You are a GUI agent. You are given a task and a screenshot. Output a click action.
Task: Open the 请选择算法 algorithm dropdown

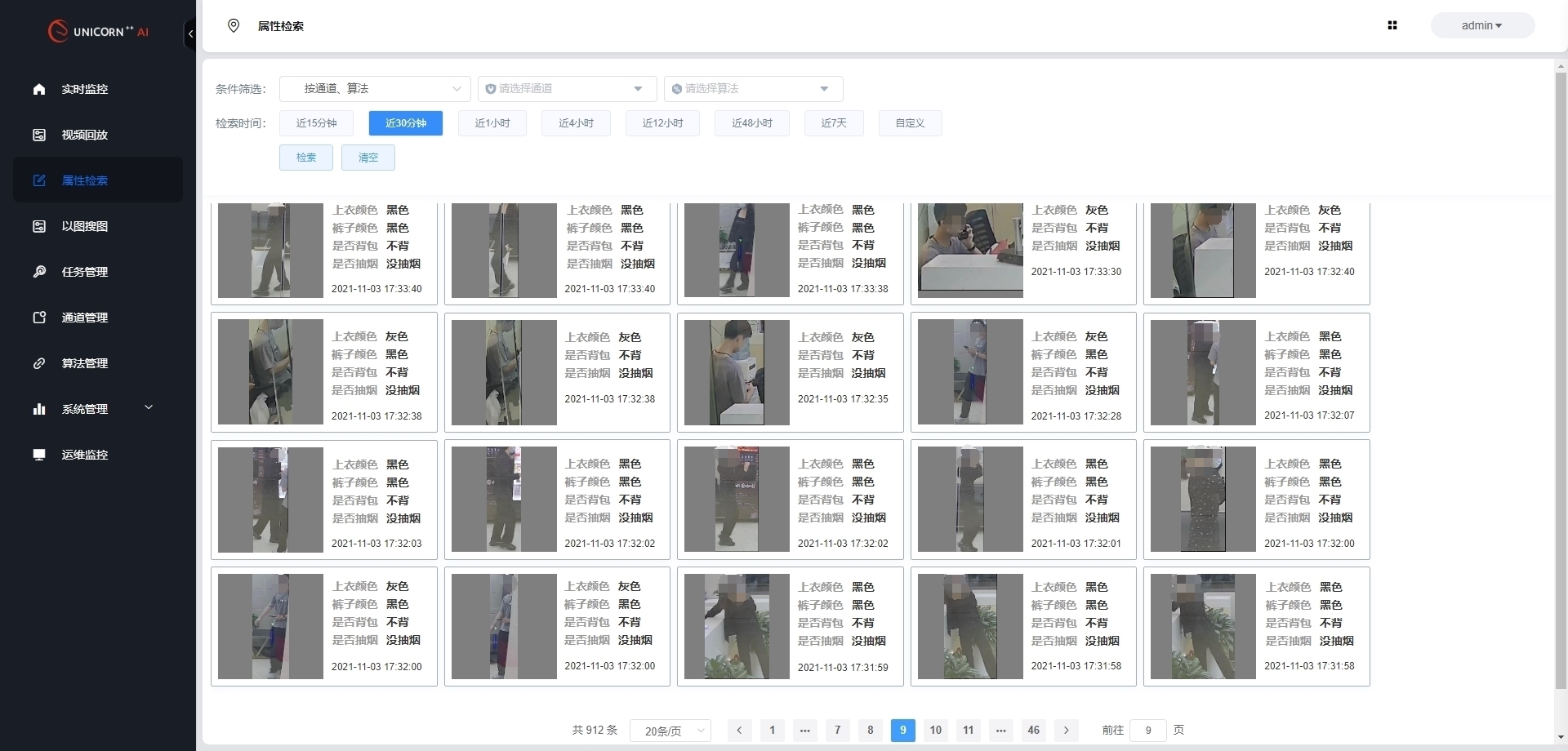coord(753,89)
